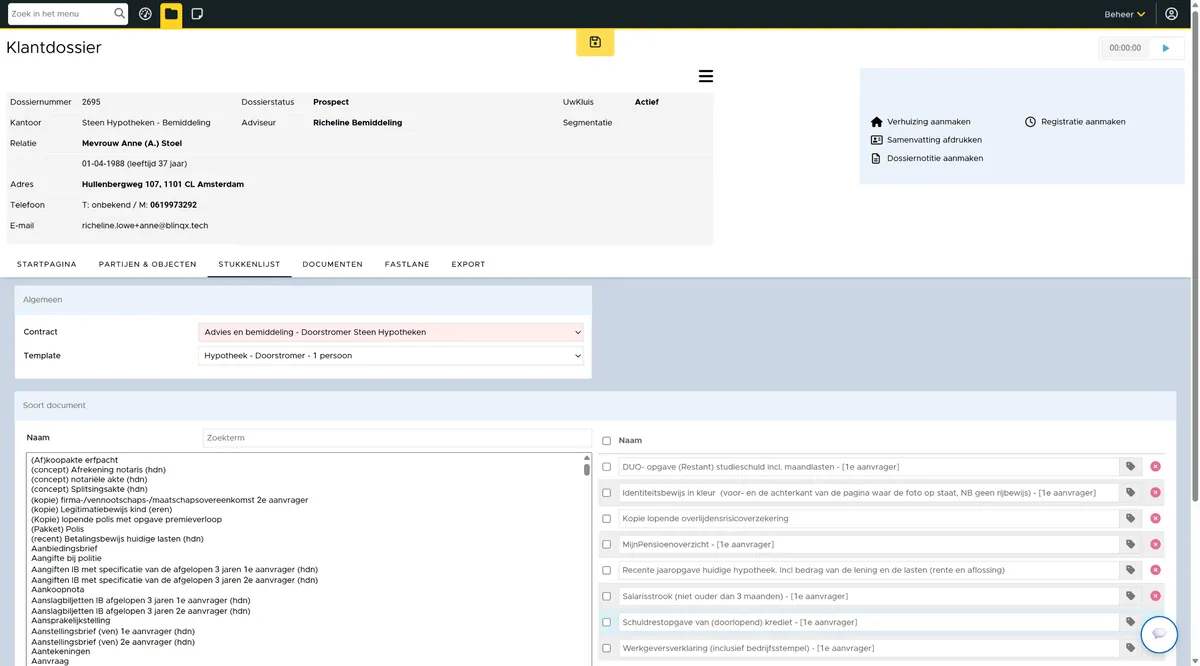Remove the Recente jaaropgave huidige hypotheek row
Viewport: 1200px width, 666px height.
click(x=1155, y=570)
